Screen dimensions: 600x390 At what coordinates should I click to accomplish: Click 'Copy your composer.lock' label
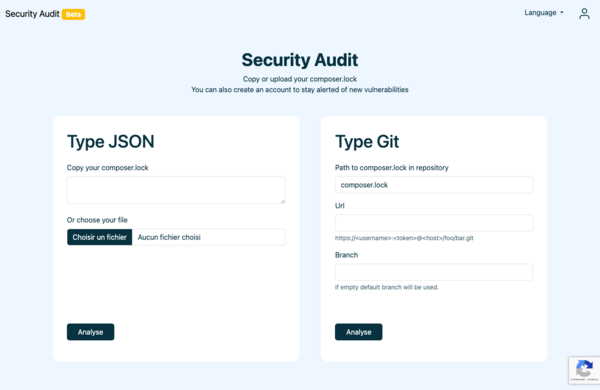(108, 168)
